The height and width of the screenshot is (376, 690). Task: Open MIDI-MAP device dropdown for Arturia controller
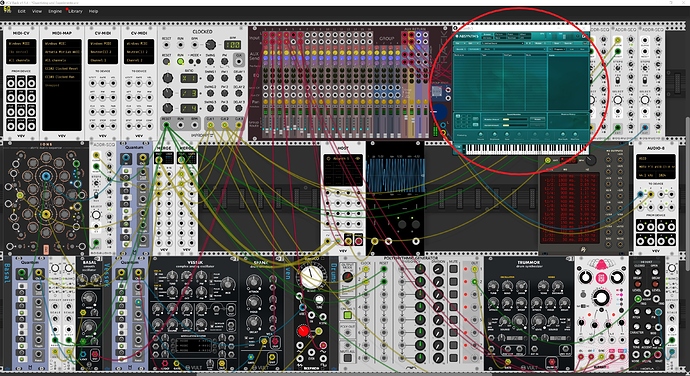point(62,52)
